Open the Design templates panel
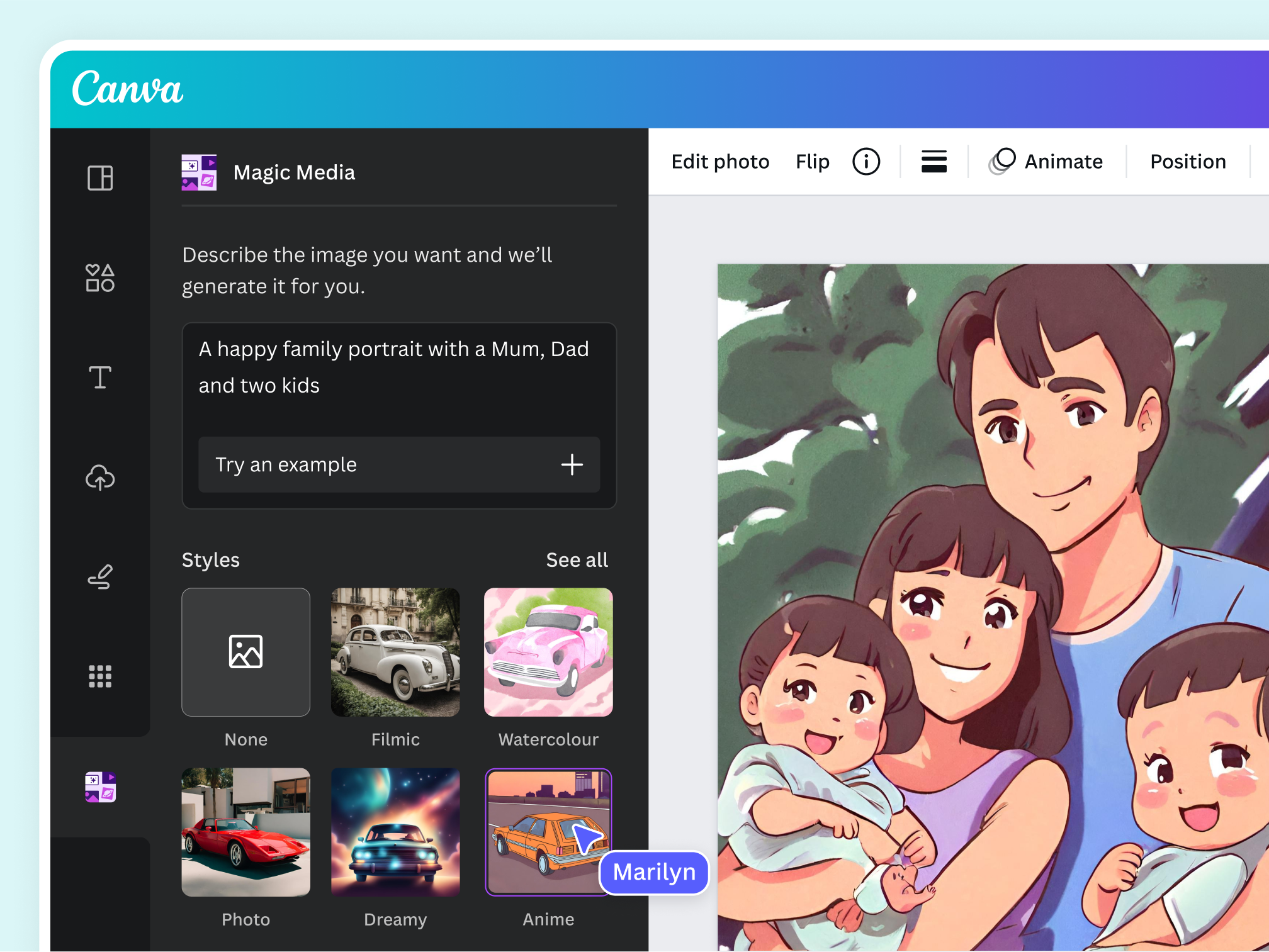The height and width of the screenshot is (952, 1269). click(100, 179)
